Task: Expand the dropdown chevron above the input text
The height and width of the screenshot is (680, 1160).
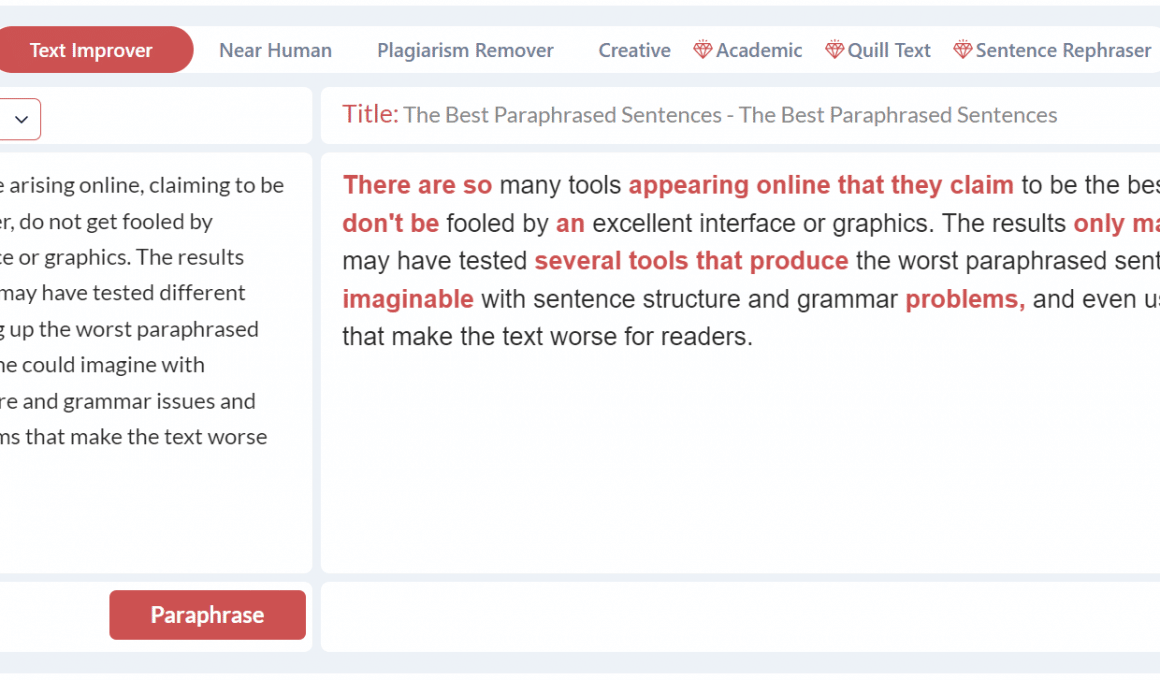Action: tap(21, 120)
